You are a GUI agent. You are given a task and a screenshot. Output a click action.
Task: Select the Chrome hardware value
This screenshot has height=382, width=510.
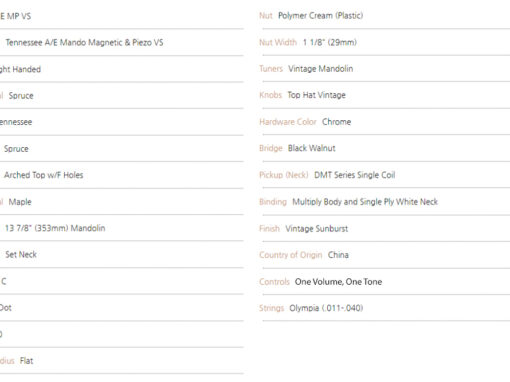[x=336, y=122]
